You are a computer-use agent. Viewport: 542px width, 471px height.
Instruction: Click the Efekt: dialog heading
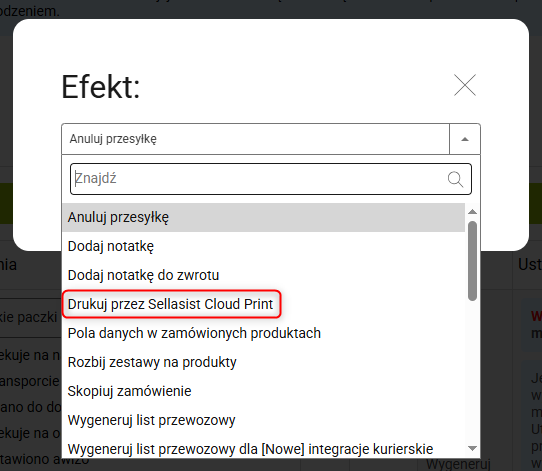point(101,87)
